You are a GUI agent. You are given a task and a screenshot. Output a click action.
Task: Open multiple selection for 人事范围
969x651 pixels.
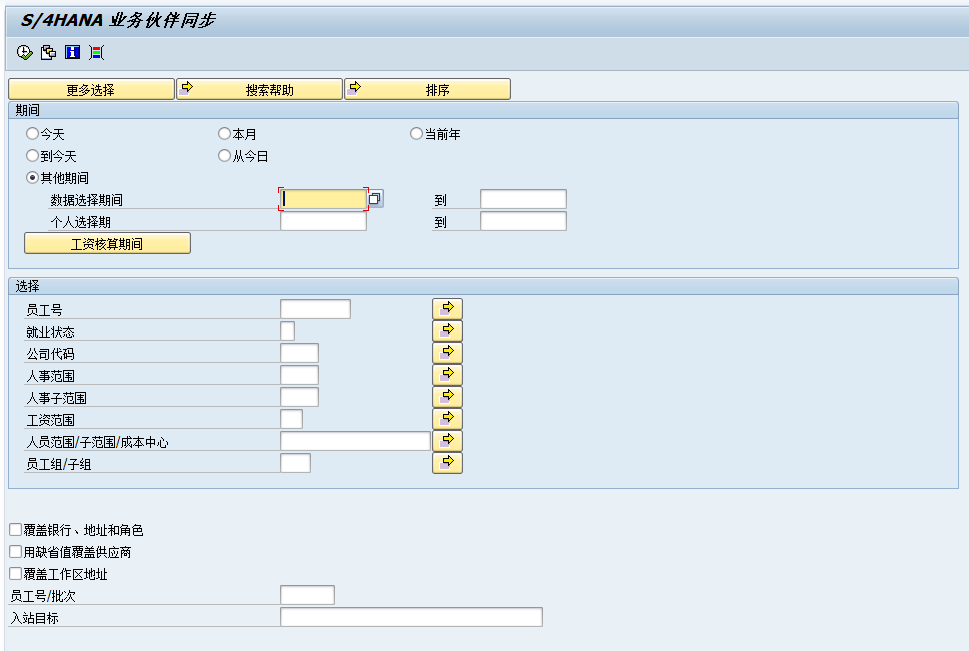click(446, 374)
